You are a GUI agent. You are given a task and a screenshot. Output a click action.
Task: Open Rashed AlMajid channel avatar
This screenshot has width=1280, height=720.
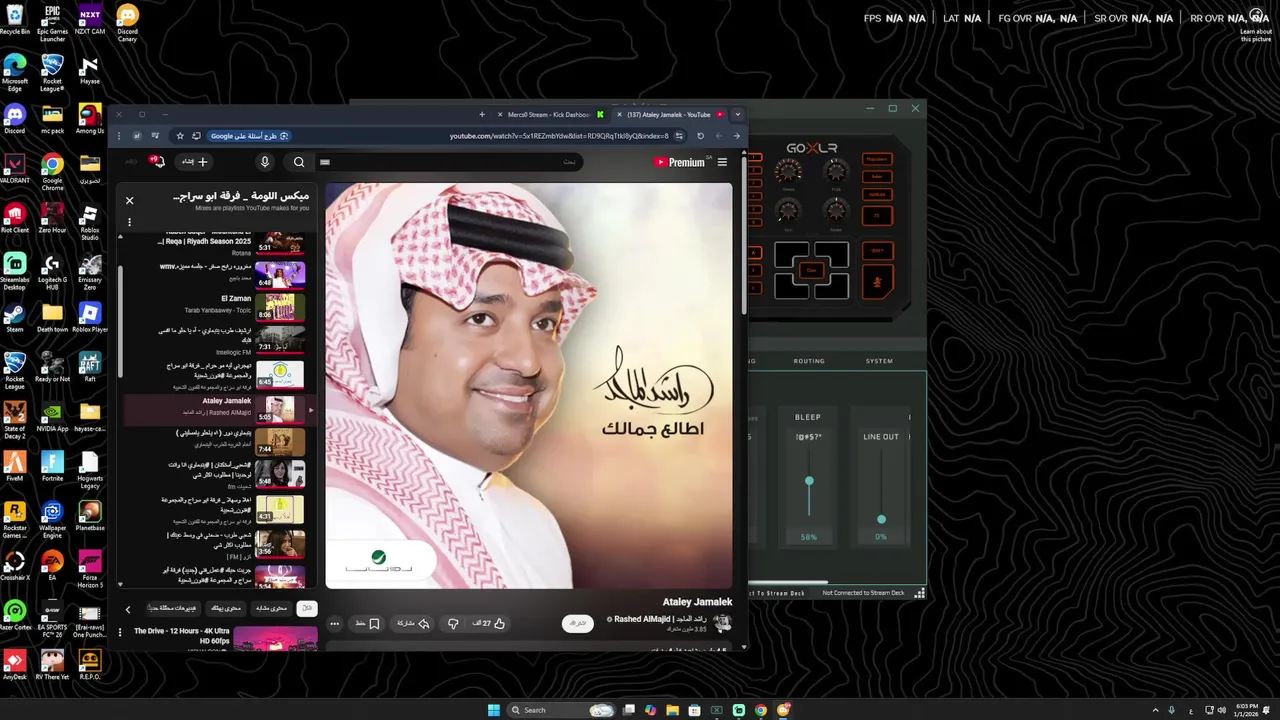point(722,623)
